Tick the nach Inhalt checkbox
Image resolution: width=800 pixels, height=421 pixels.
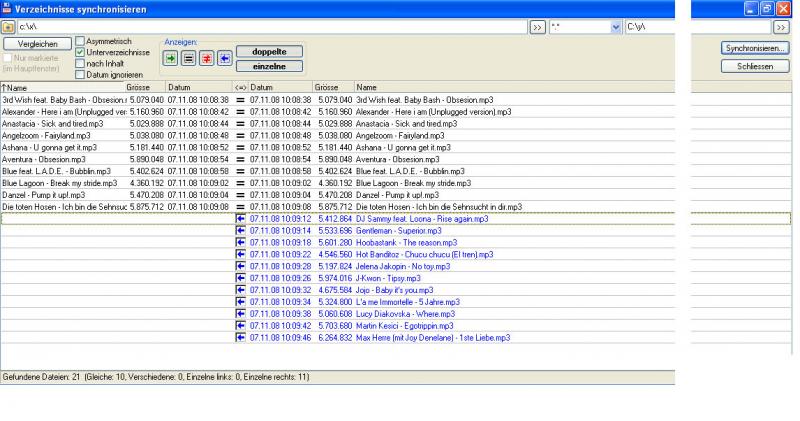click(x=80, y=63)
